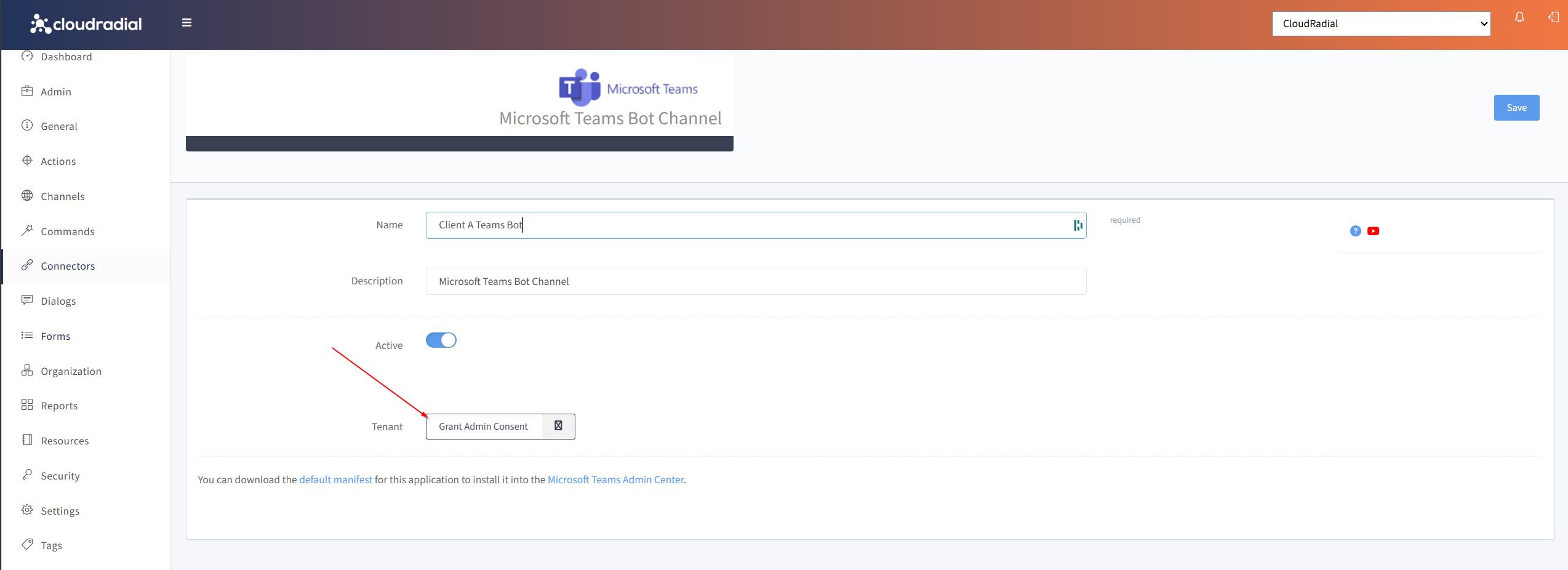Open the YouTube video help icon
The image size is (1568, 570).
pos(1373,231)
